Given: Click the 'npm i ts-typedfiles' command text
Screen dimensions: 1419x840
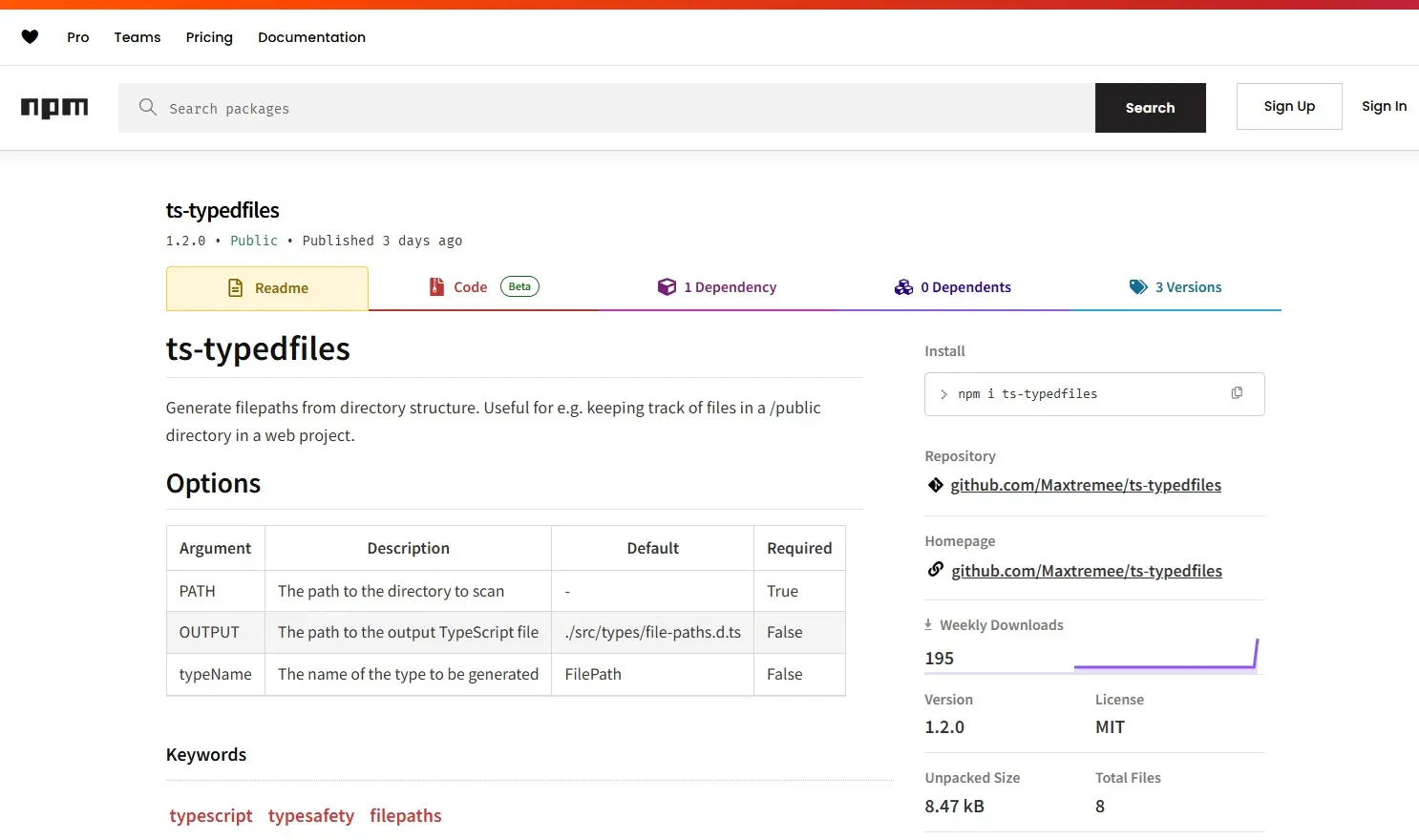Looking at the screenshot, I should tap(1027, 394).
